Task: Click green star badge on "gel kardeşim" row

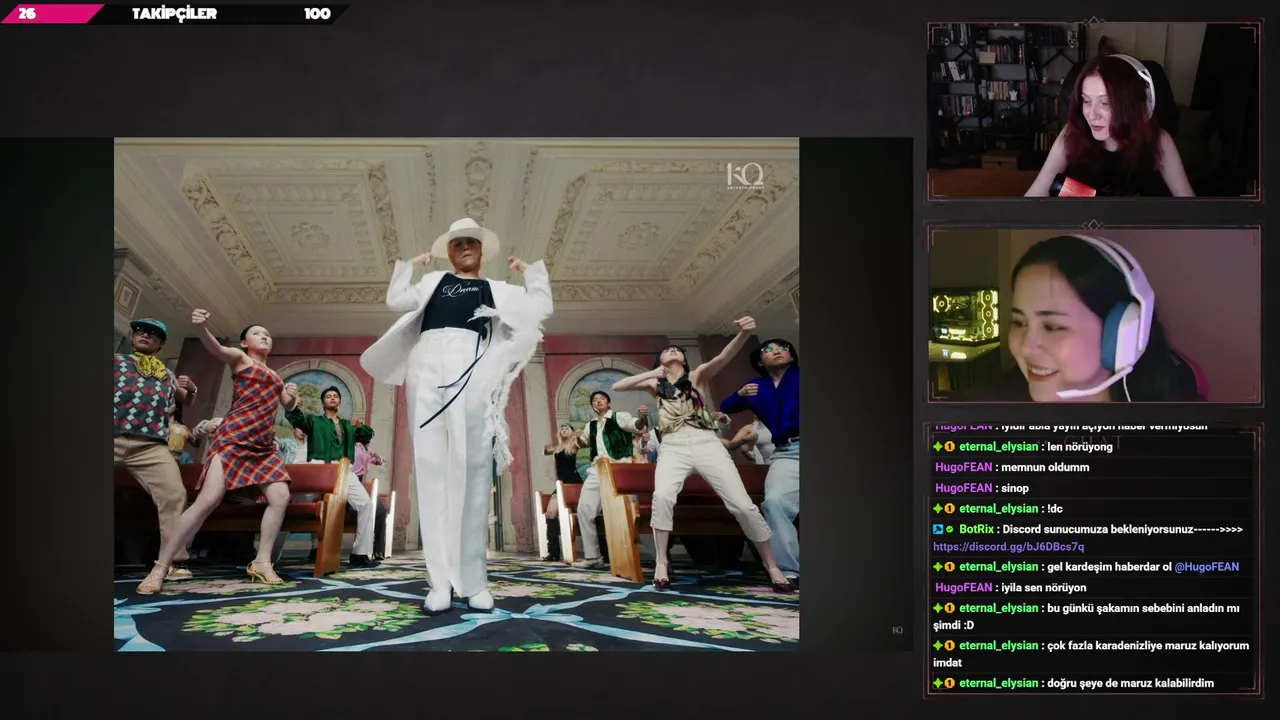Action: 938,567
